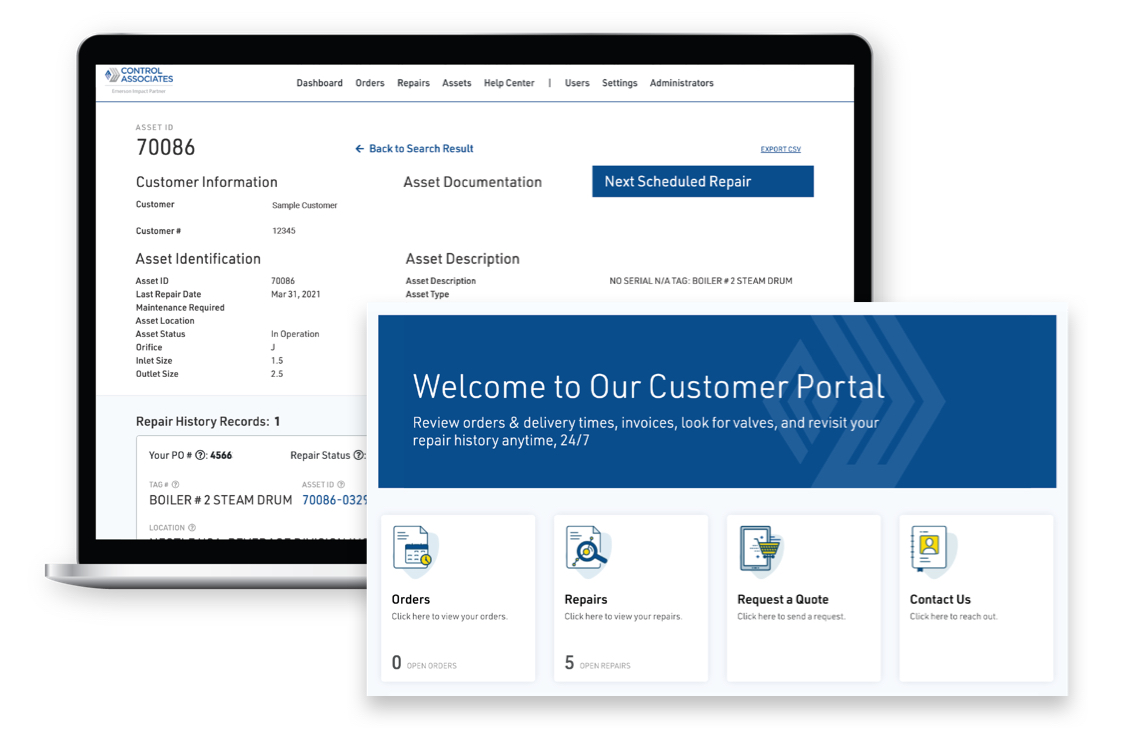
Task: Select the Asset Documentation heading
Action: click(472, 182)
